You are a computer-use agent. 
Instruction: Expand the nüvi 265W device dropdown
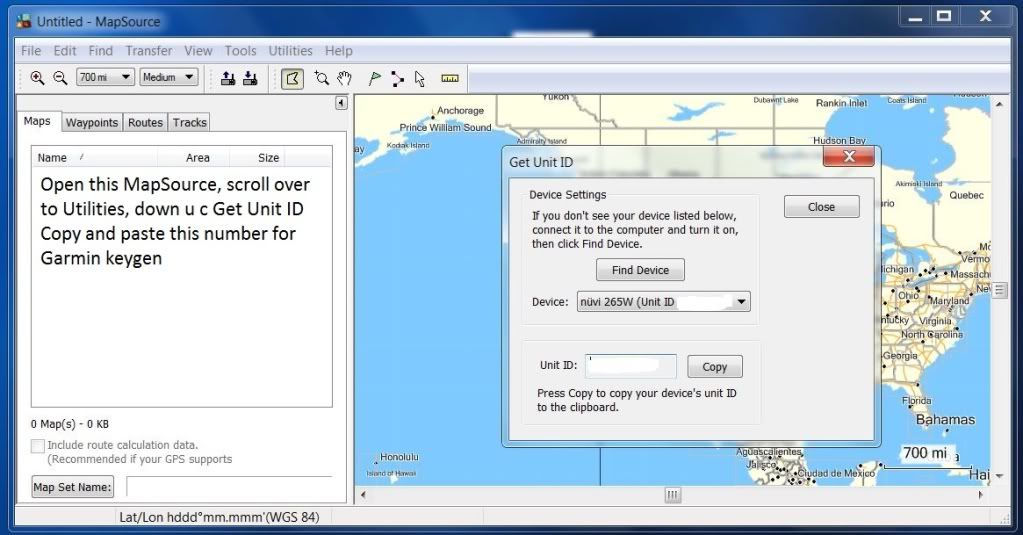[x=741, y=302]
